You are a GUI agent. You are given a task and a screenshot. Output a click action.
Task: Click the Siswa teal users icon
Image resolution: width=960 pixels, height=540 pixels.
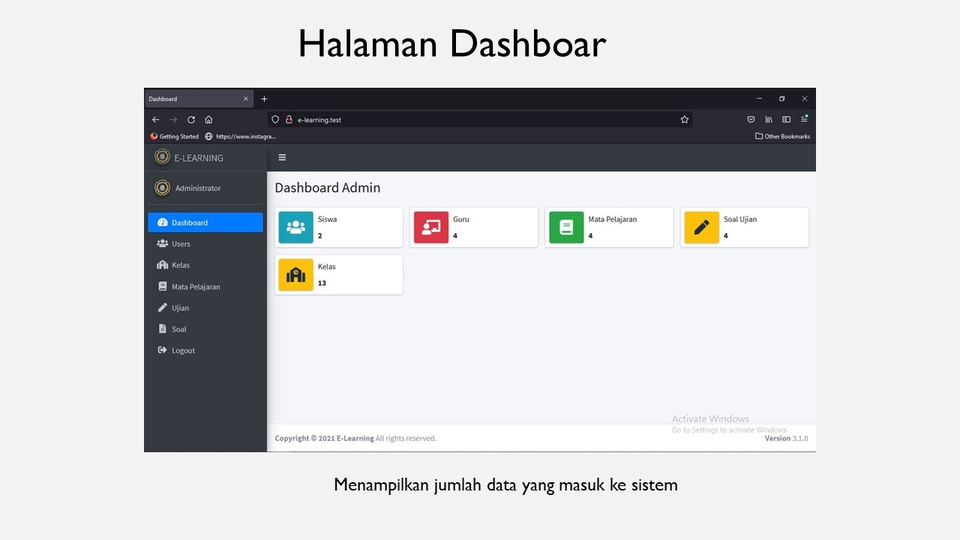(296, 227)
